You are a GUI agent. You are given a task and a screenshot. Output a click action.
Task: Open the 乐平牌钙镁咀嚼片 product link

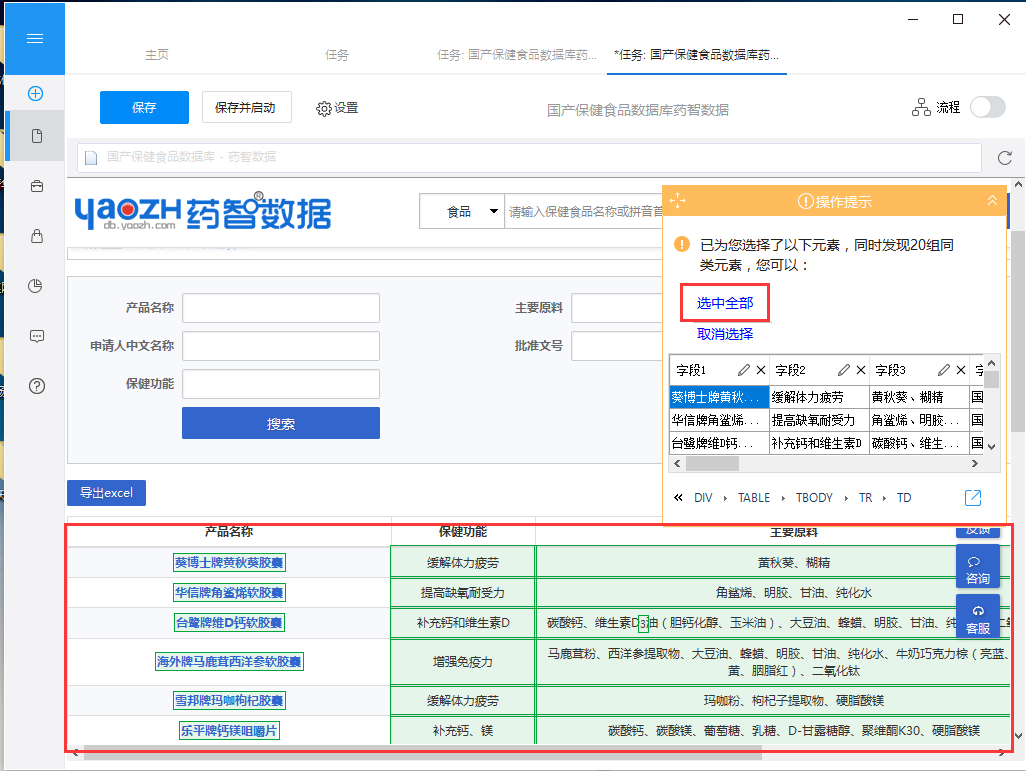(x=229, y=730)
